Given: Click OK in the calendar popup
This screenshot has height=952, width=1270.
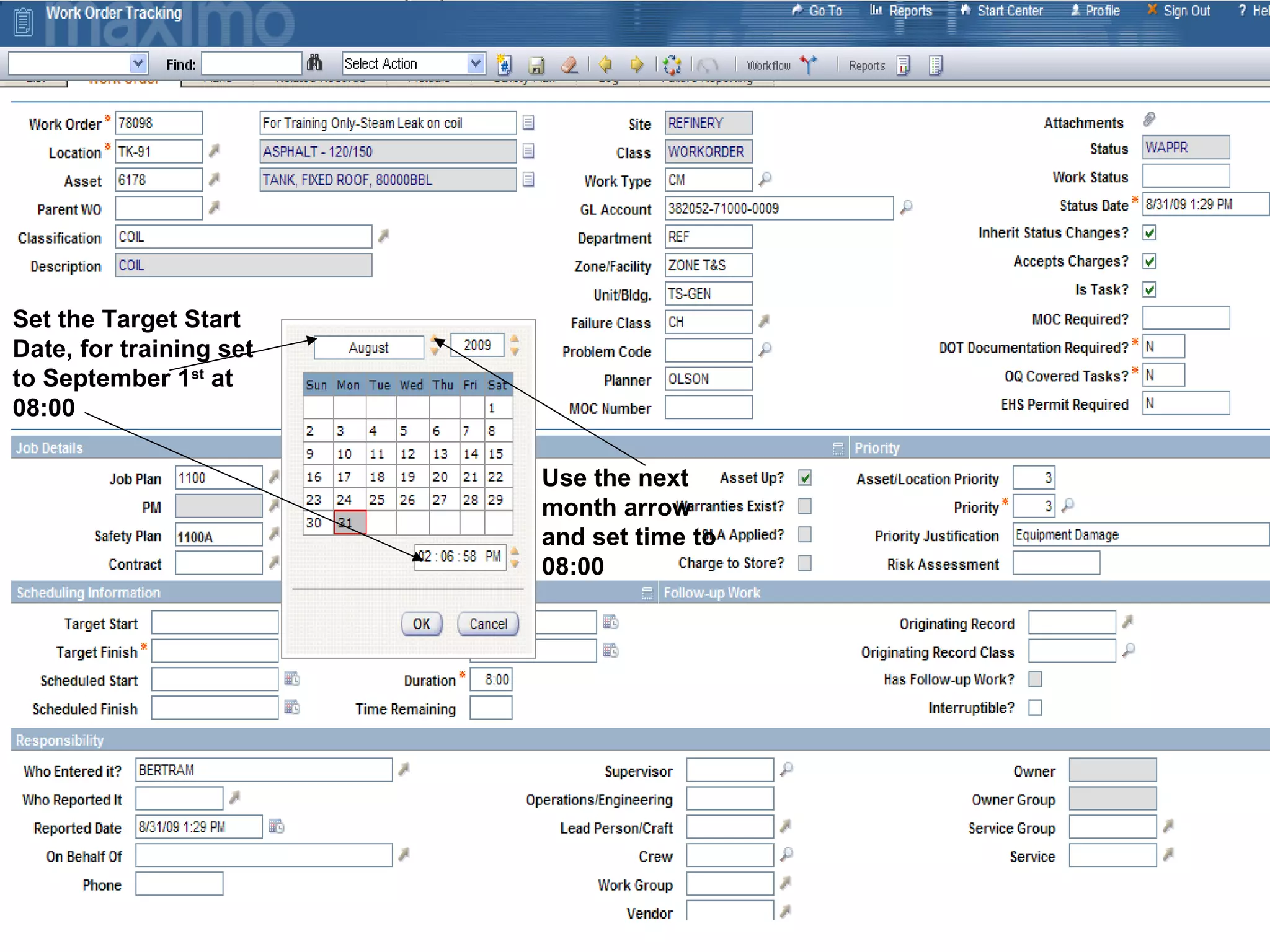Looking at the screenshot, I should [422, 624].
